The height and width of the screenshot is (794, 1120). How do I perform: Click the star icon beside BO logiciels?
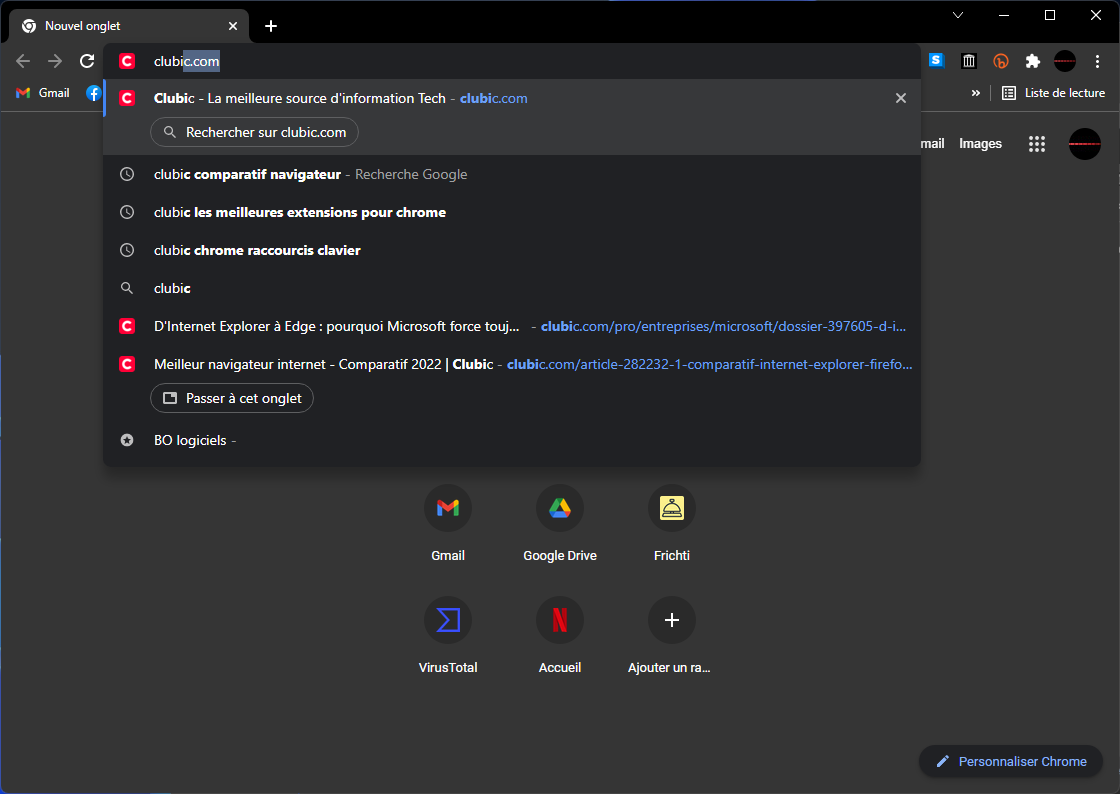pyautogui.click(x=127, y=441)
